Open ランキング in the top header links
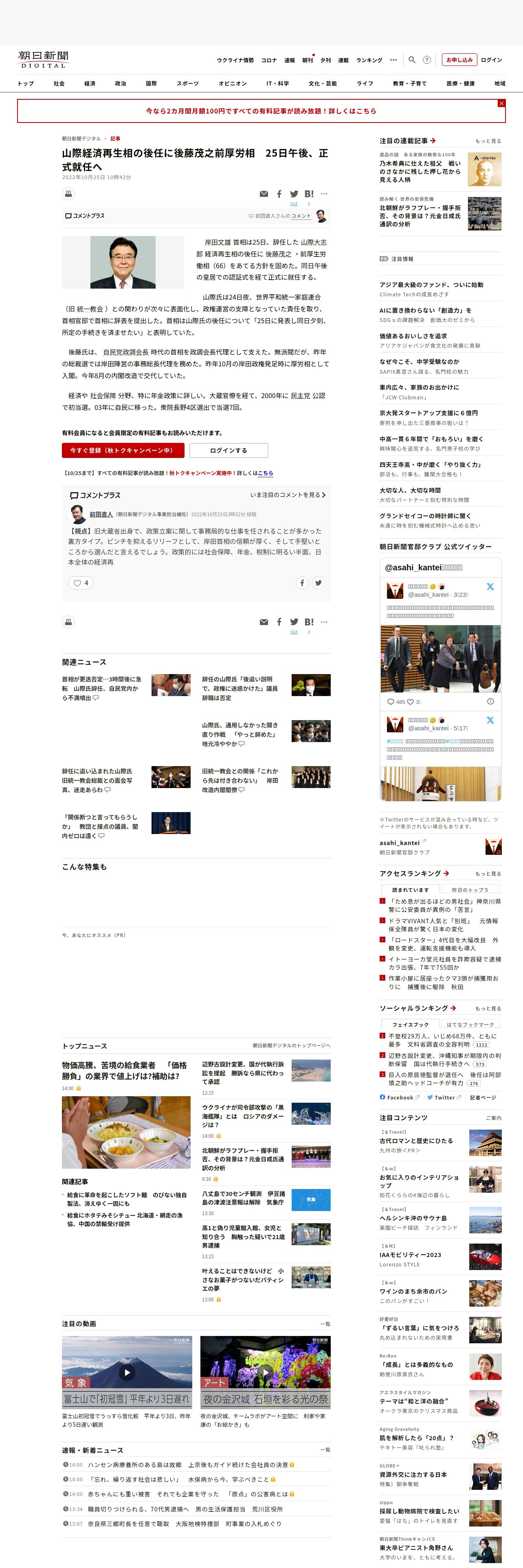This screenshot has width=523, height=1568. (x=369, y=60)
